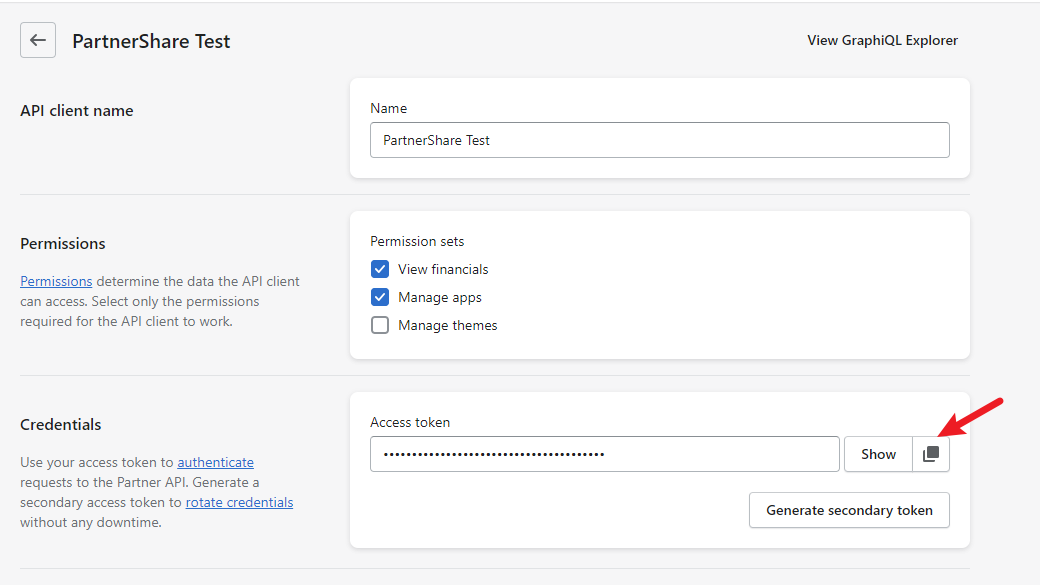Disable the Manage apps checkbox

coord(380,297)
